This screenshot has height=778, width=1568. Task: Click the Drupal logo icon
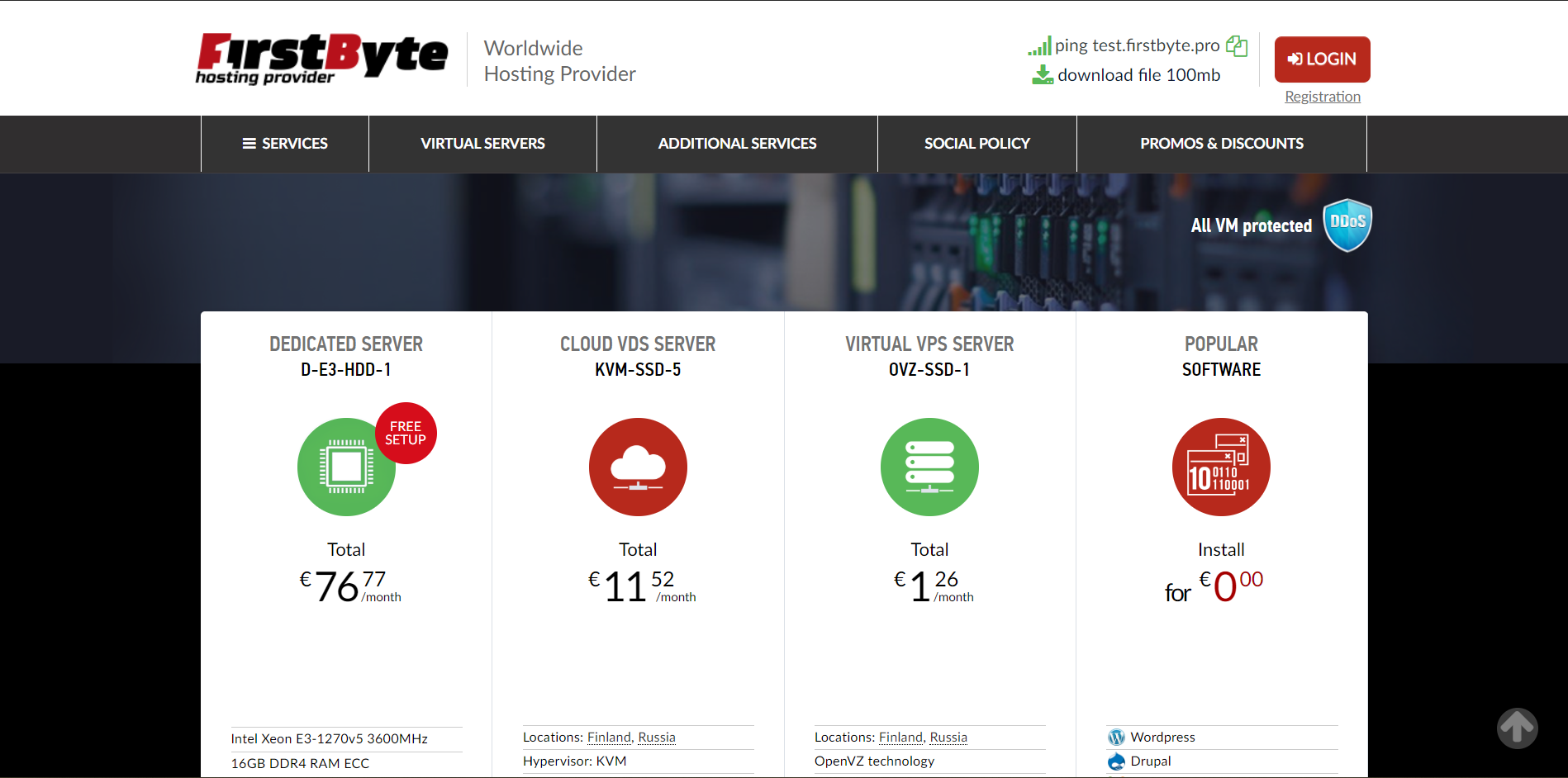[x=1116, y=761]
